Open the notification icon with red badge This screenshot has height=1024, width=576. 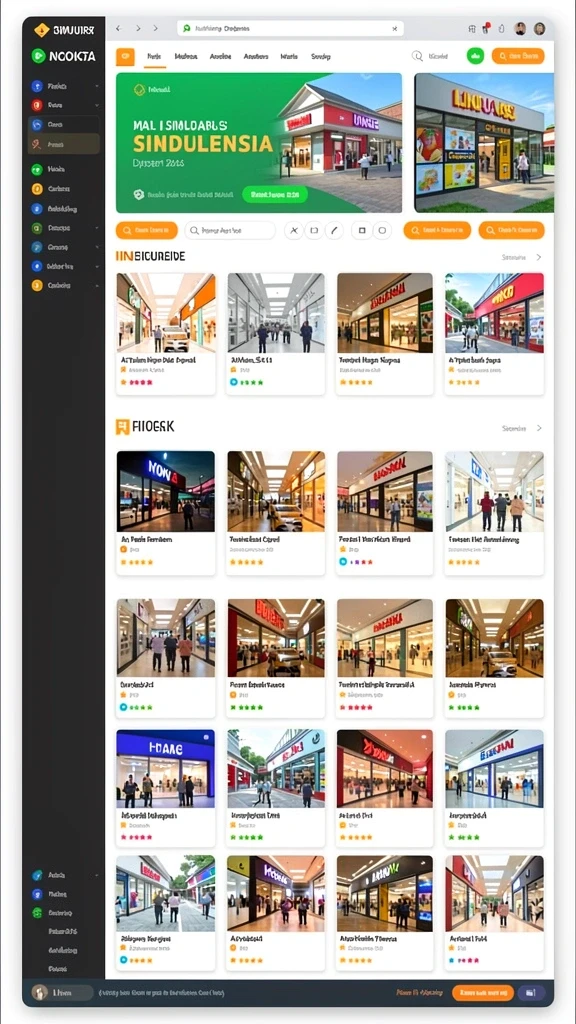(486, 29)
